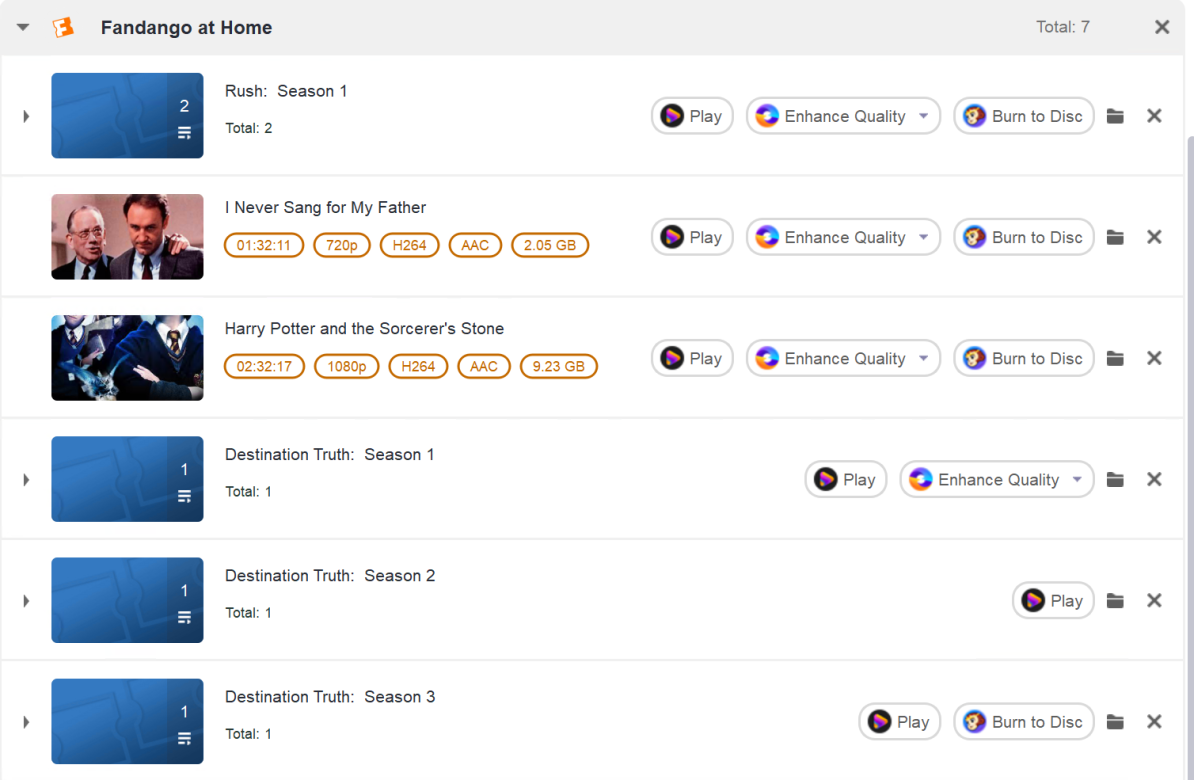
Task: Open folder for I Never Sang for My Father
Action: click(1116, 237)
